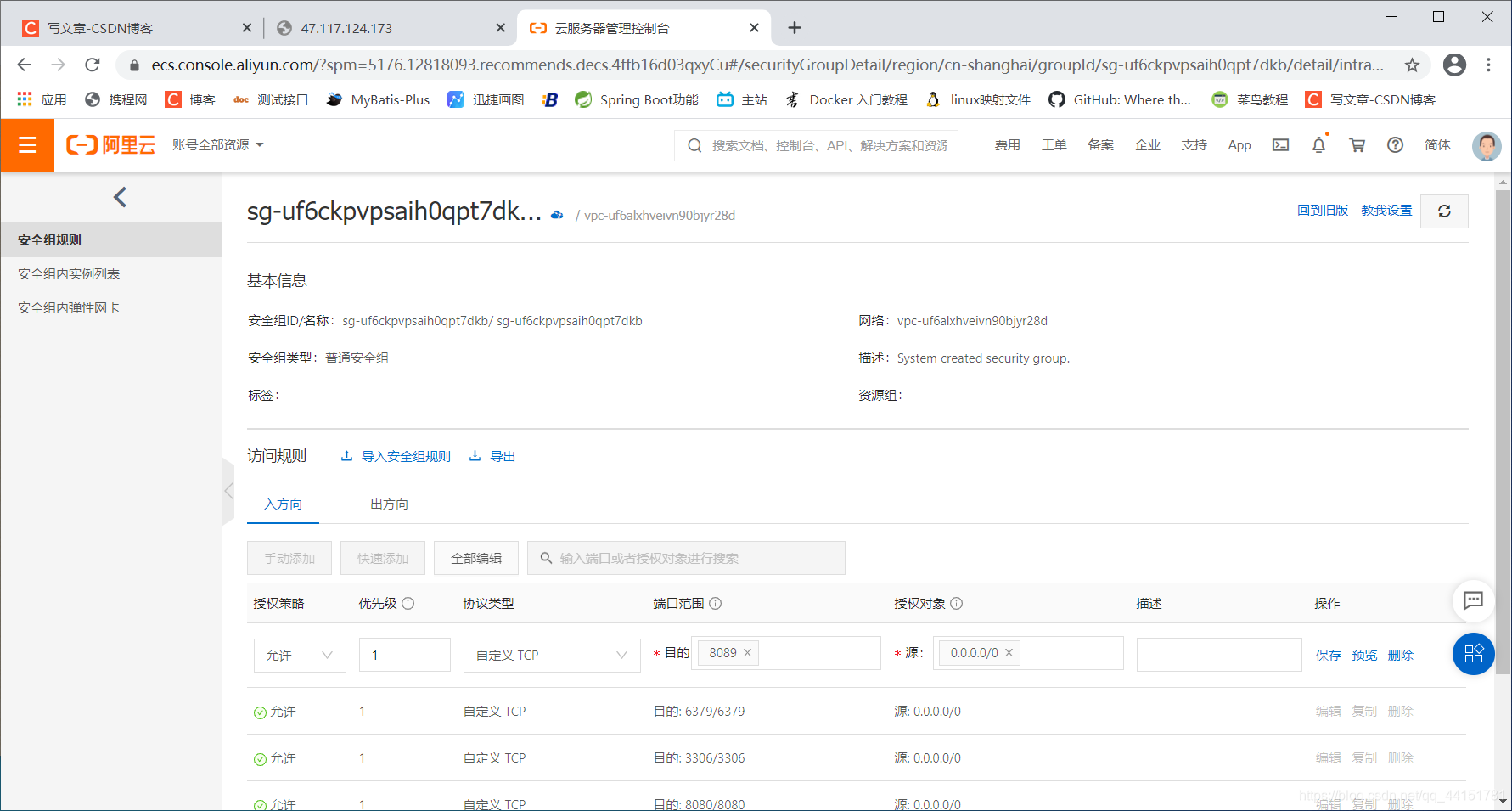Open the 回到旧版 link

click(x=1324, y=210)
